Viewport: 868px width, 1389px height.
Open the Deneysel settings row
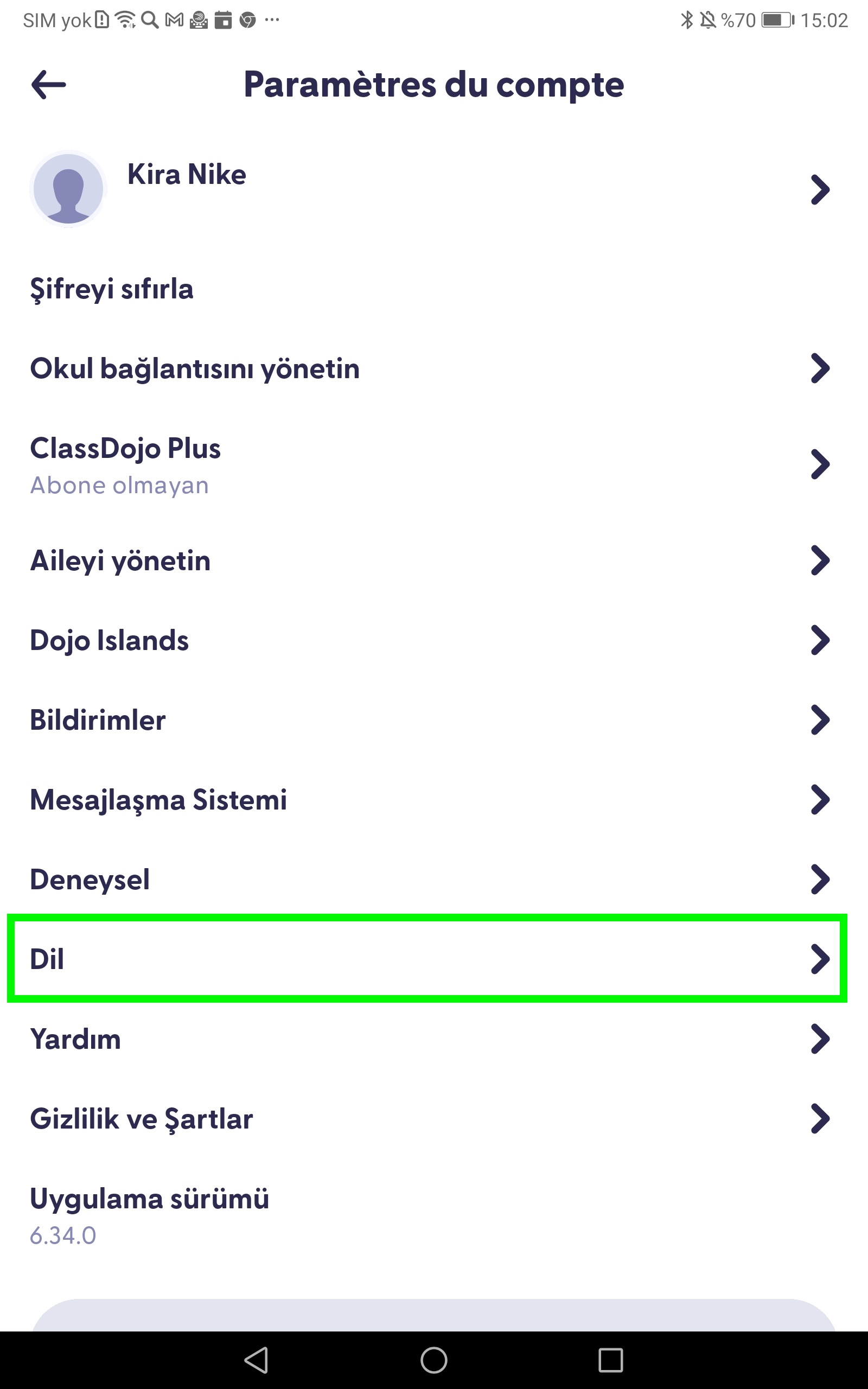[90, 880]
